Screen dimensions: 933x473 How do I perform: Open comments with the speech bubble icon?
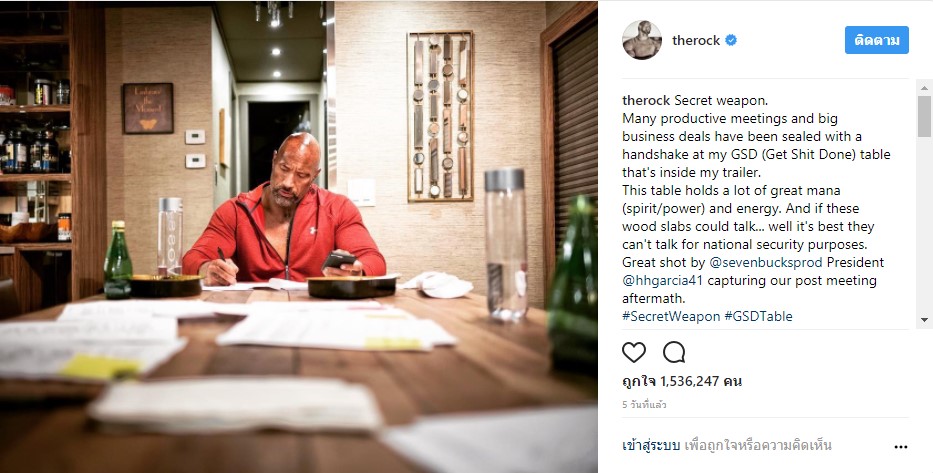[674, 352]
